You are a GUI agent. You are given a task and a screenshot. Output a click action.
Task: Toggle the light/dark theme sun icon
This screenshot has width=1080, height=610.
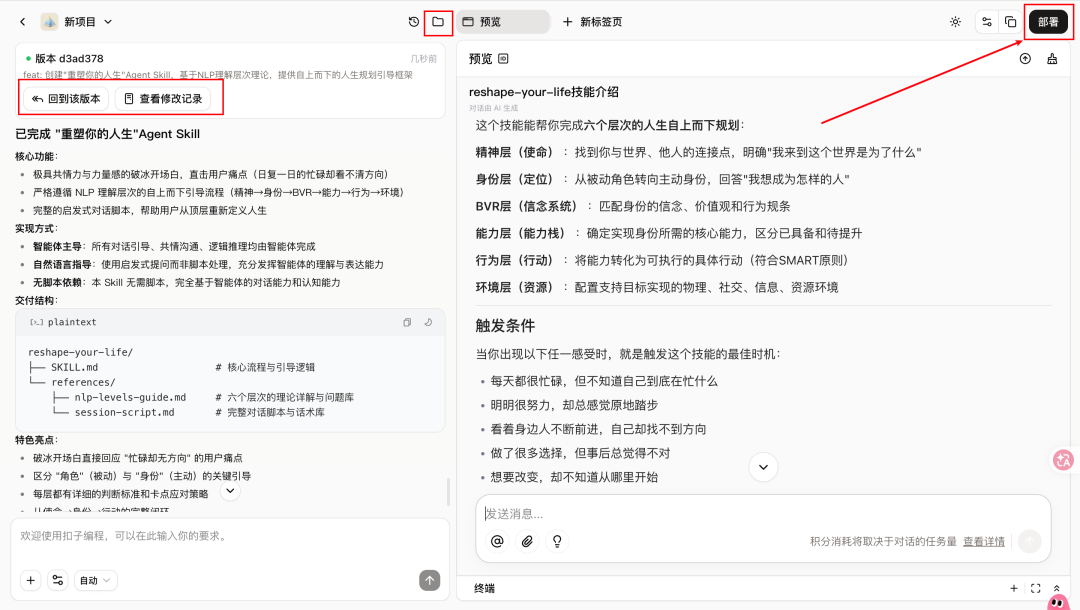coord(955,21)
